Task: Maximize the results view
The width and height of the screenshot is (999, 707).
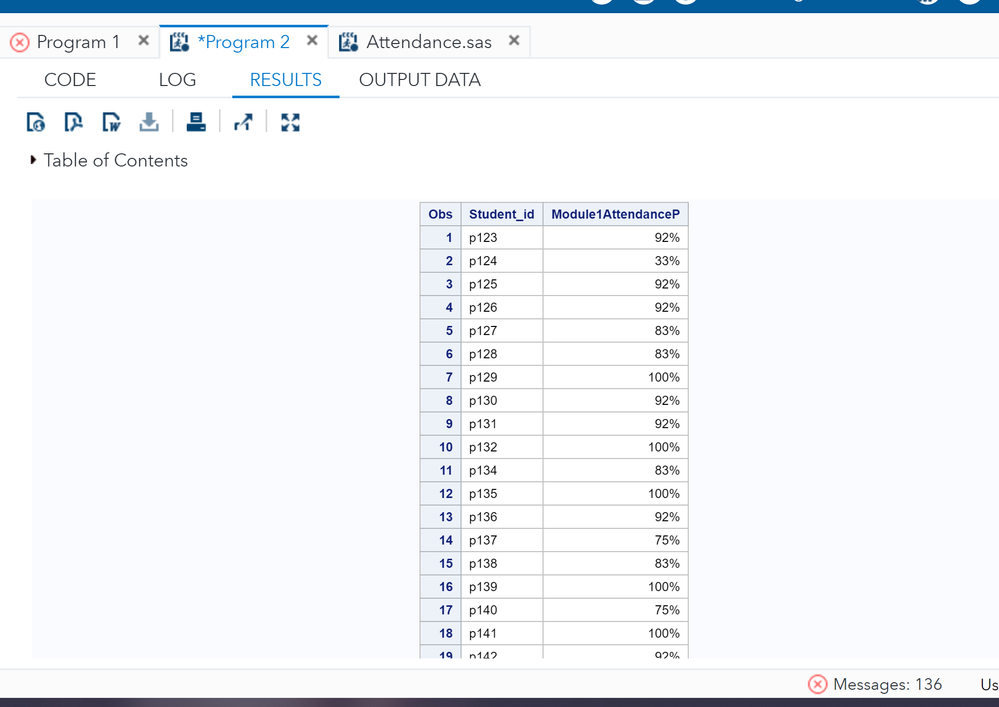Action: 290,122
